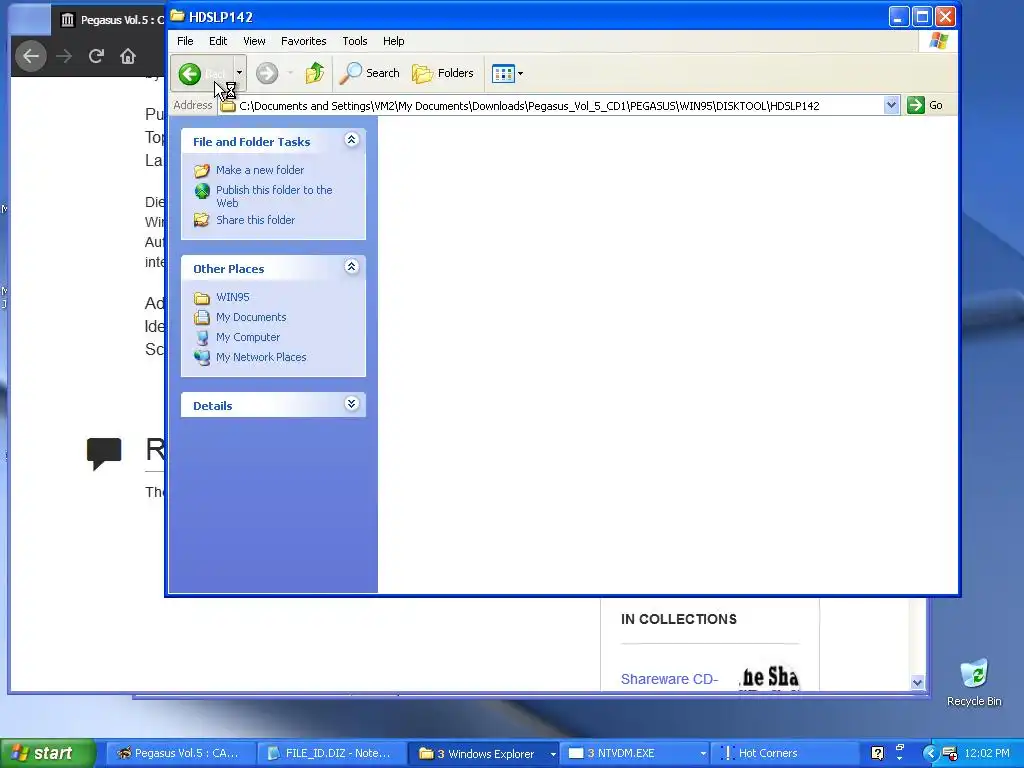Expand the NTVDM.EXE group arrow

[x=703, y=754]
